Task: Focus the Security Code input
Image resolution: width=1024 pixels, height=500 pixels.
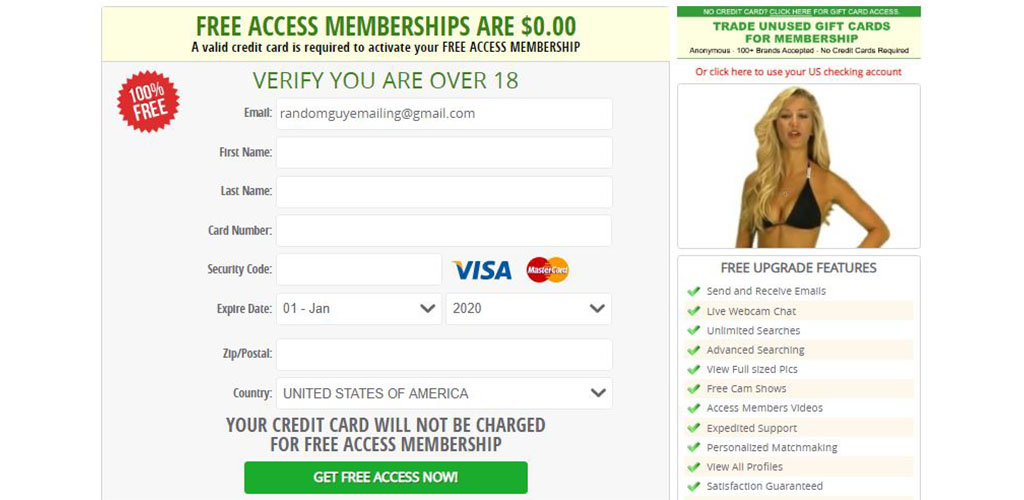Action: tap(358, 270)
